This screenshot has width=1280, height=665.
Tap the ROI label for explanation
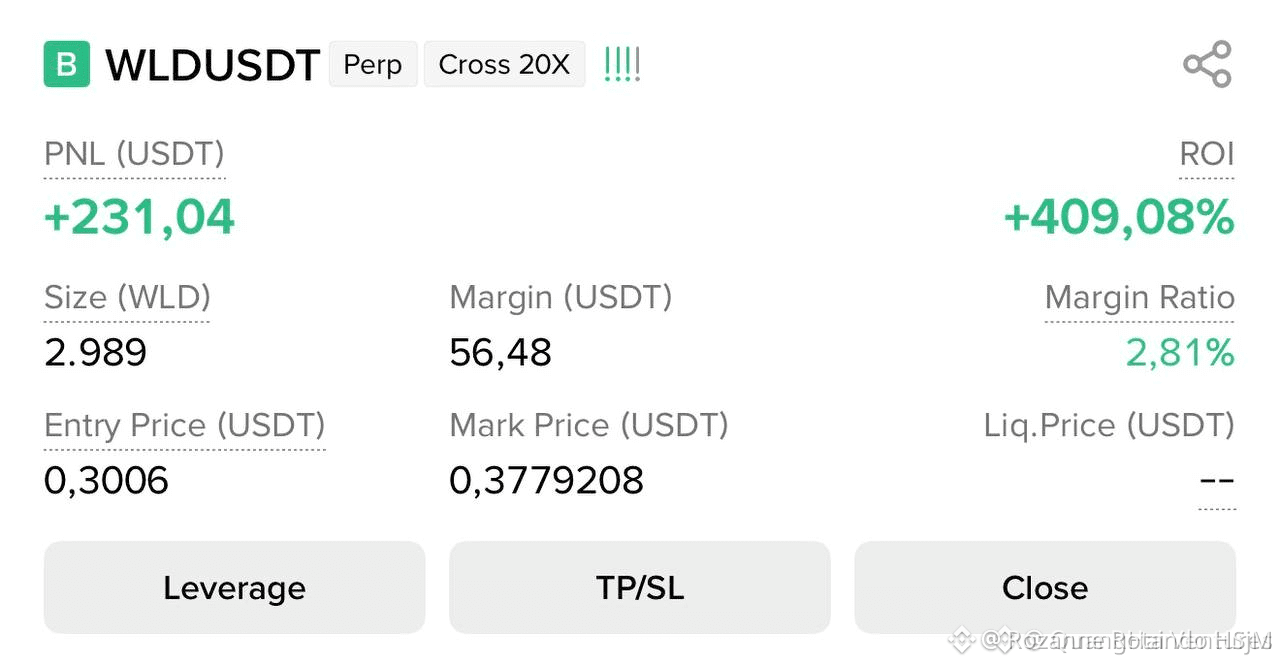pyautogui.click(x=1206, y=154)
